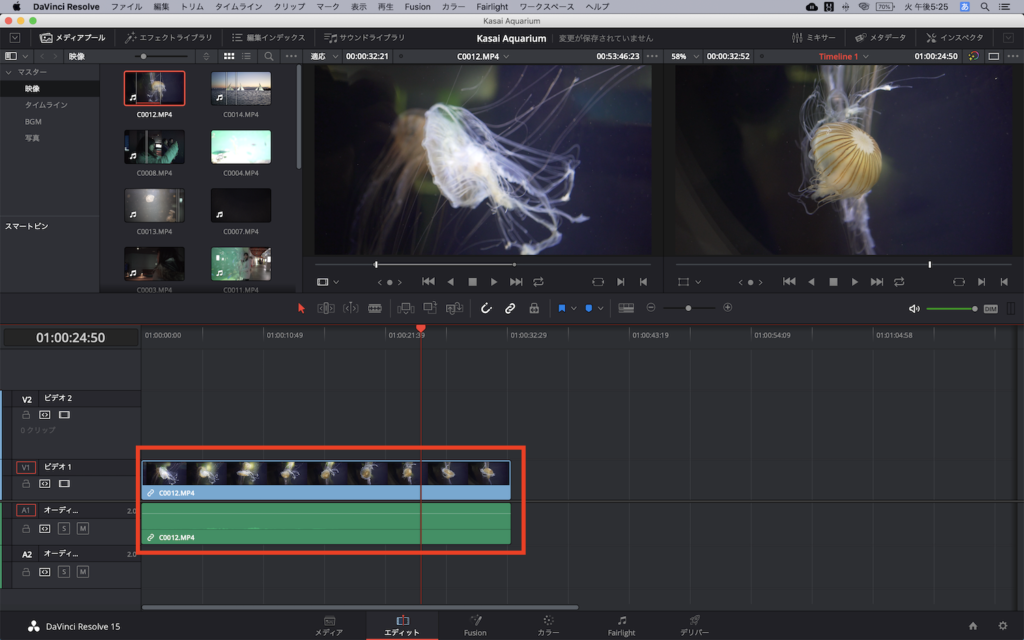Lock the Video 1 track
The width and height of the screenshot is (1024, 640).
coord(26,483)
